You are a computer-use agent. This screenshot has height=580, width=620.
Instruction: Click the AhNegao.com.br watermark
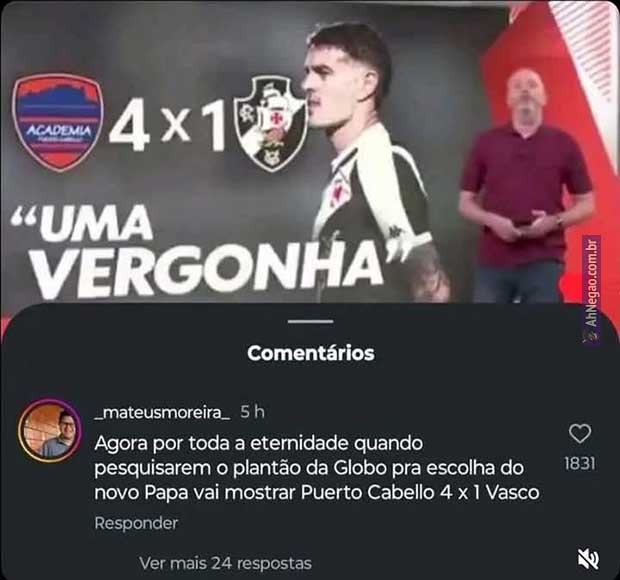tap(592, 283)
